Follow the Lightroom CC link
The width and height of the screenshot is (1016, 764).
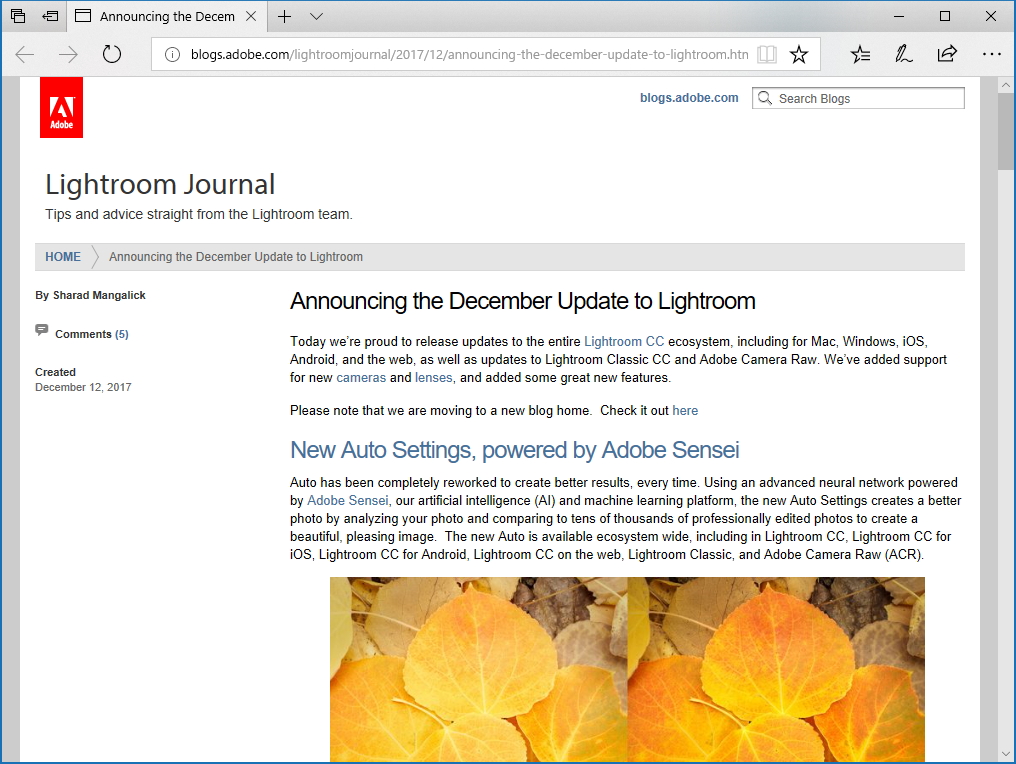tap(624, 341)
